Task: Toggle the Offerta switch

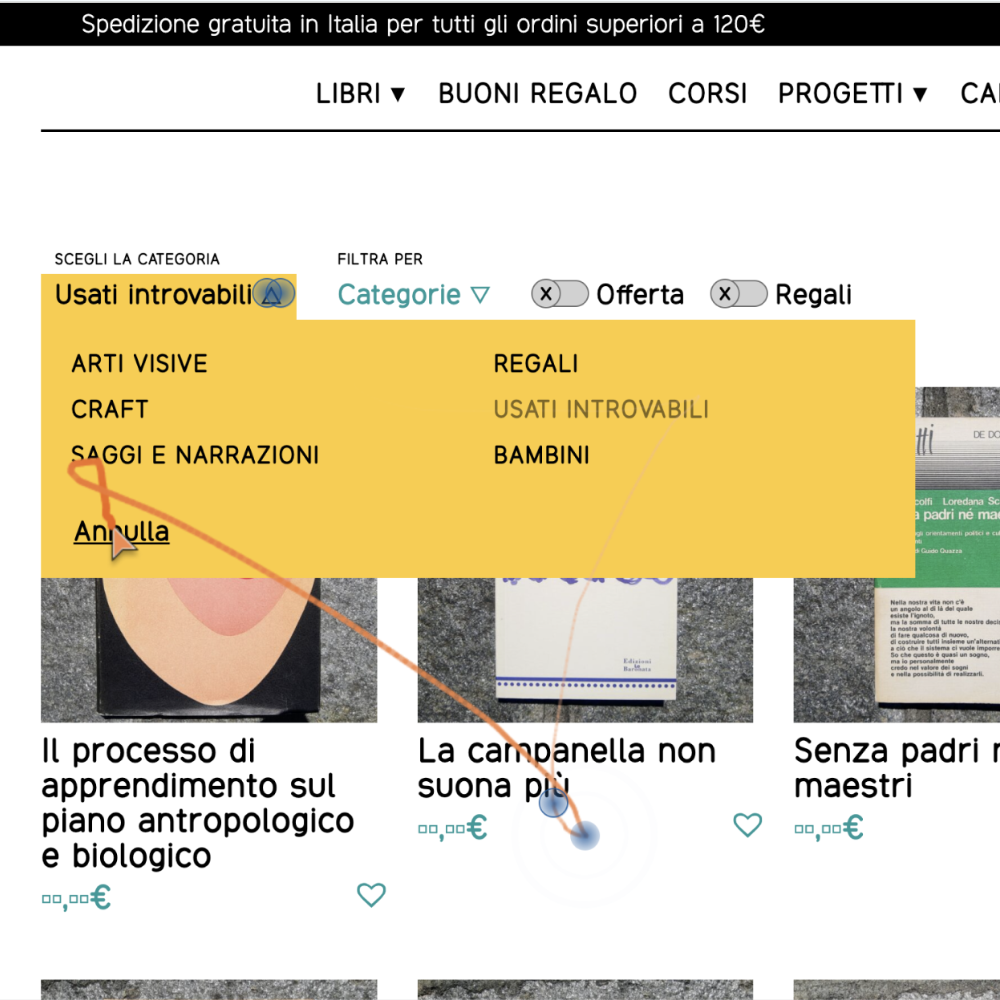Action: click(560, 294)
